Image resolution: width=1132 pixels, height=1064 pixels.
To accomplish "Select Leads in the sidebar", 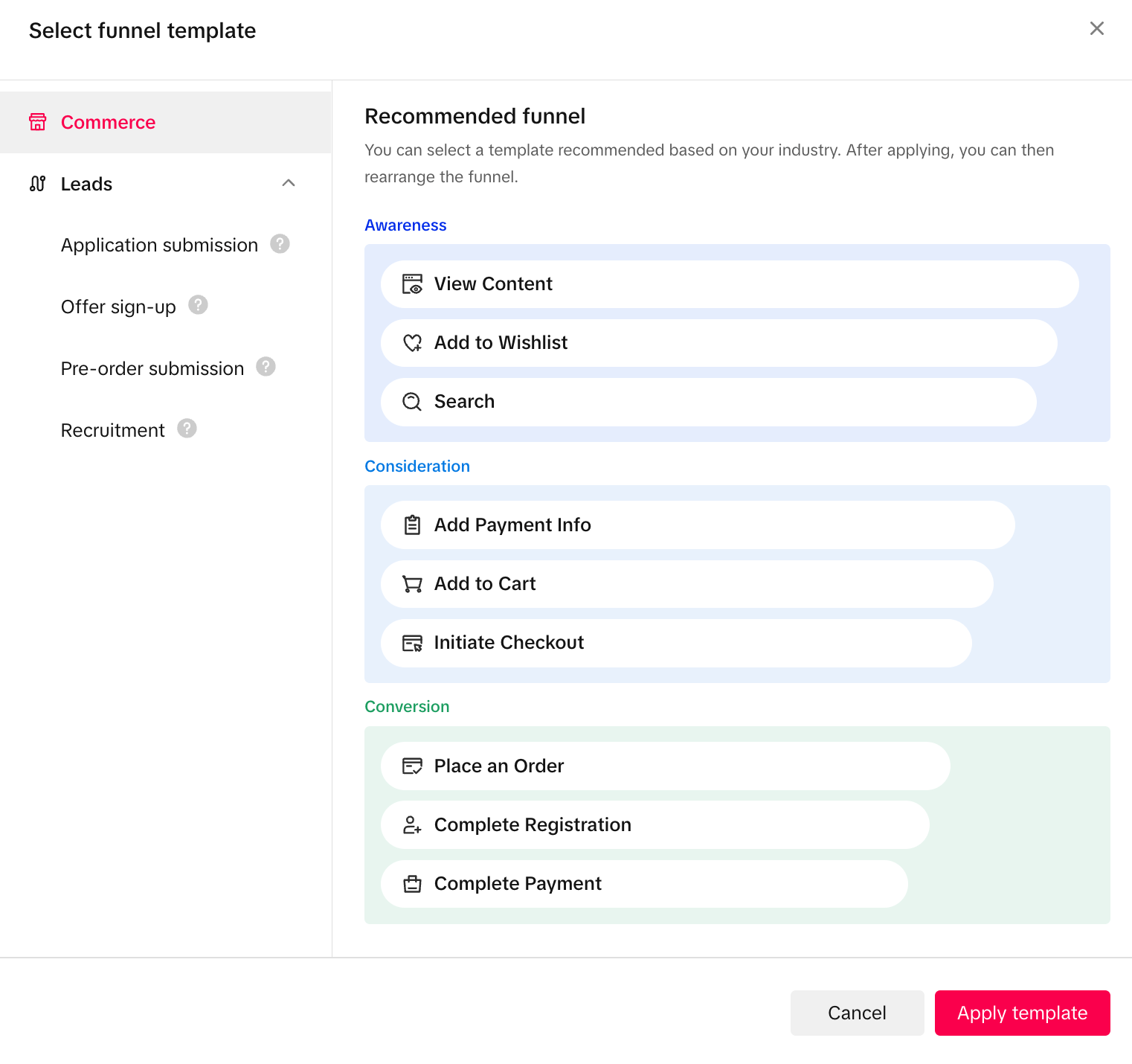I will click(x=166, y=184).
